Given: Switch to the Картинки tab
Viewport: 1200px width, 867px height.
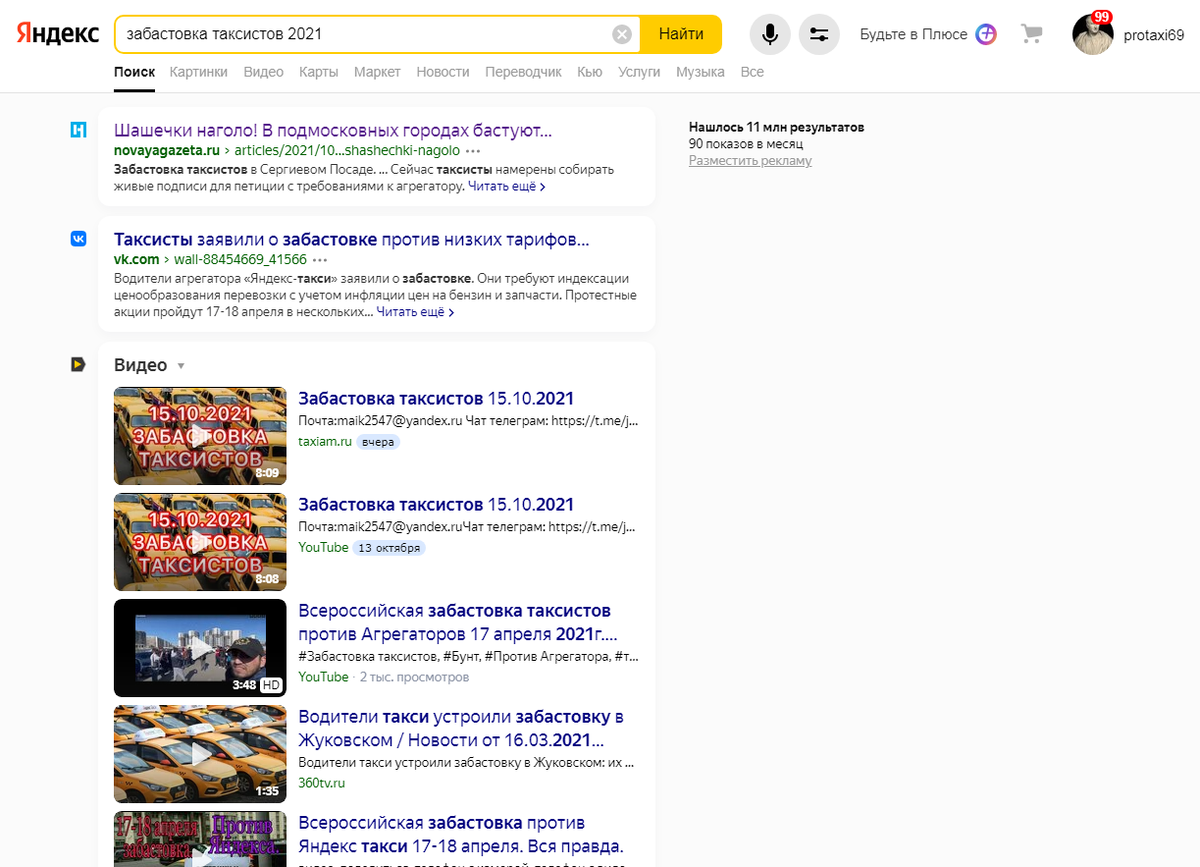Looking at the screenshot, I should pos(198,72).
